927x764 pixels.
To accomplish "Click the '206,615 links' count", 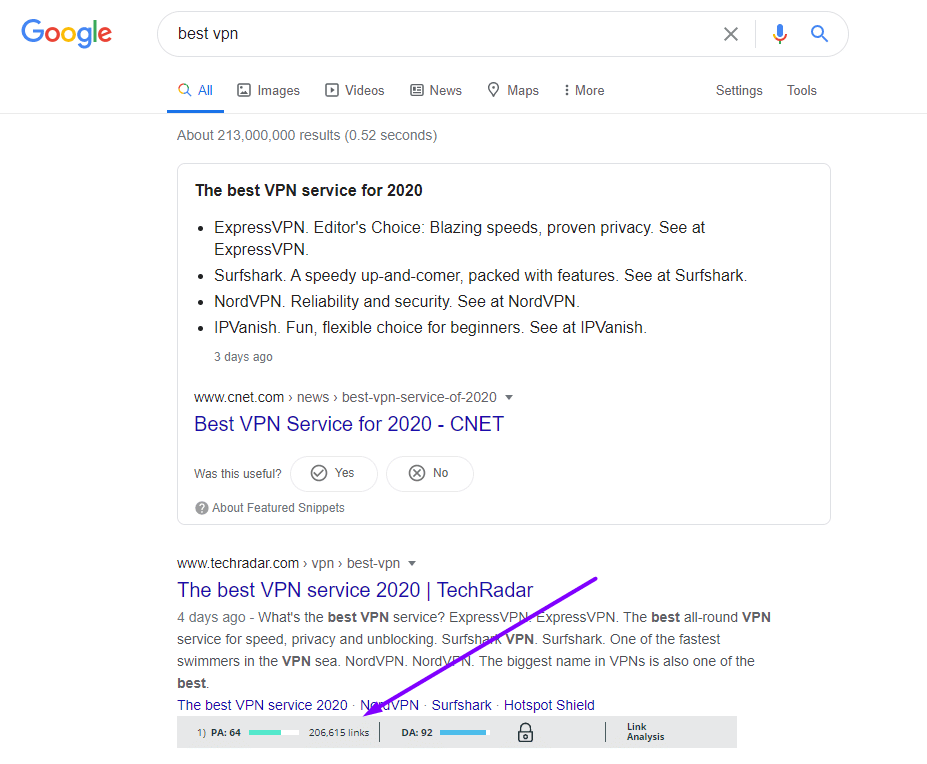I will pos(339,733).
